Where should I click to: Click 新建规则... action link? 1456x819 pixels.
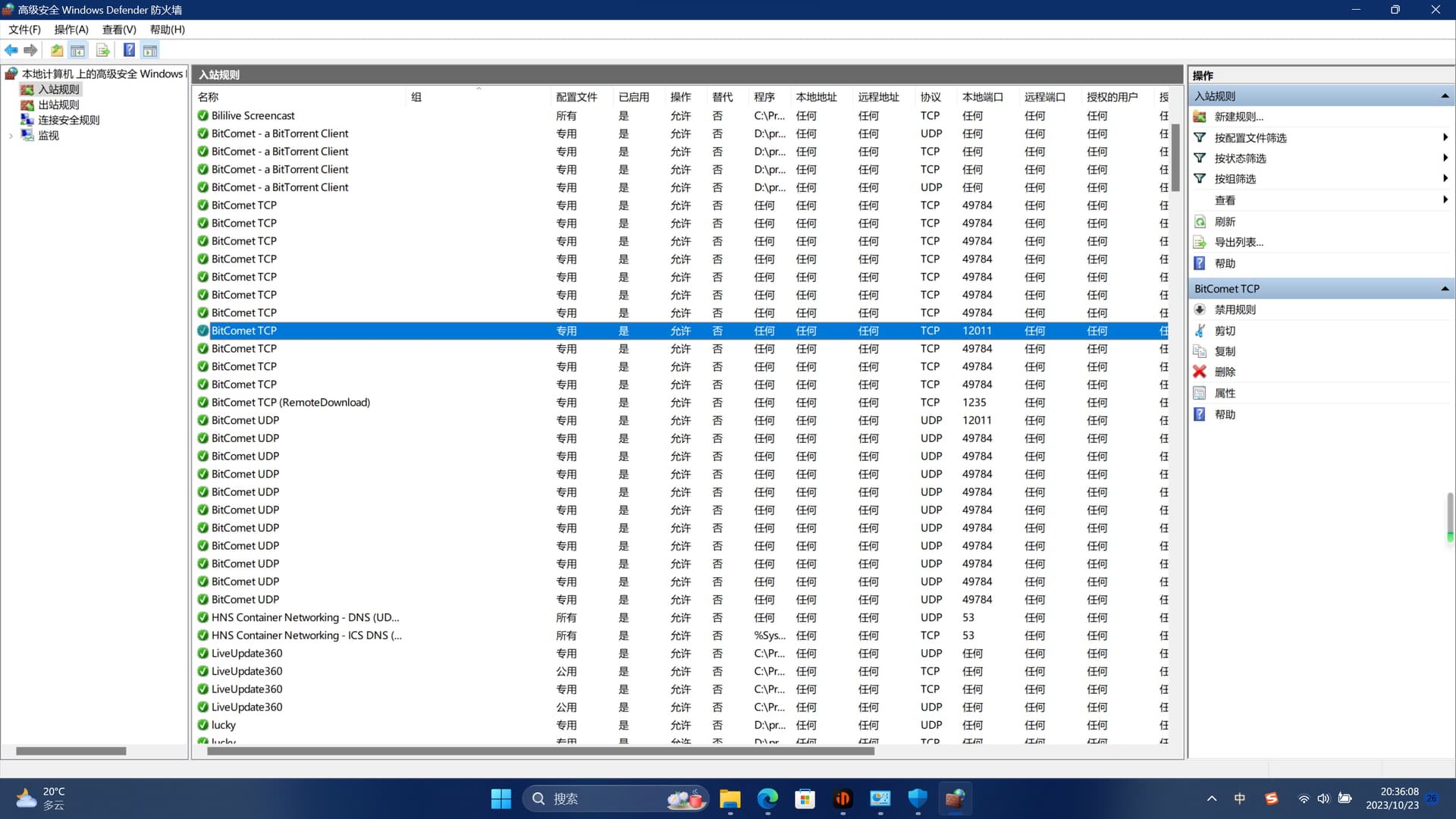click(x=1238, y=117)
